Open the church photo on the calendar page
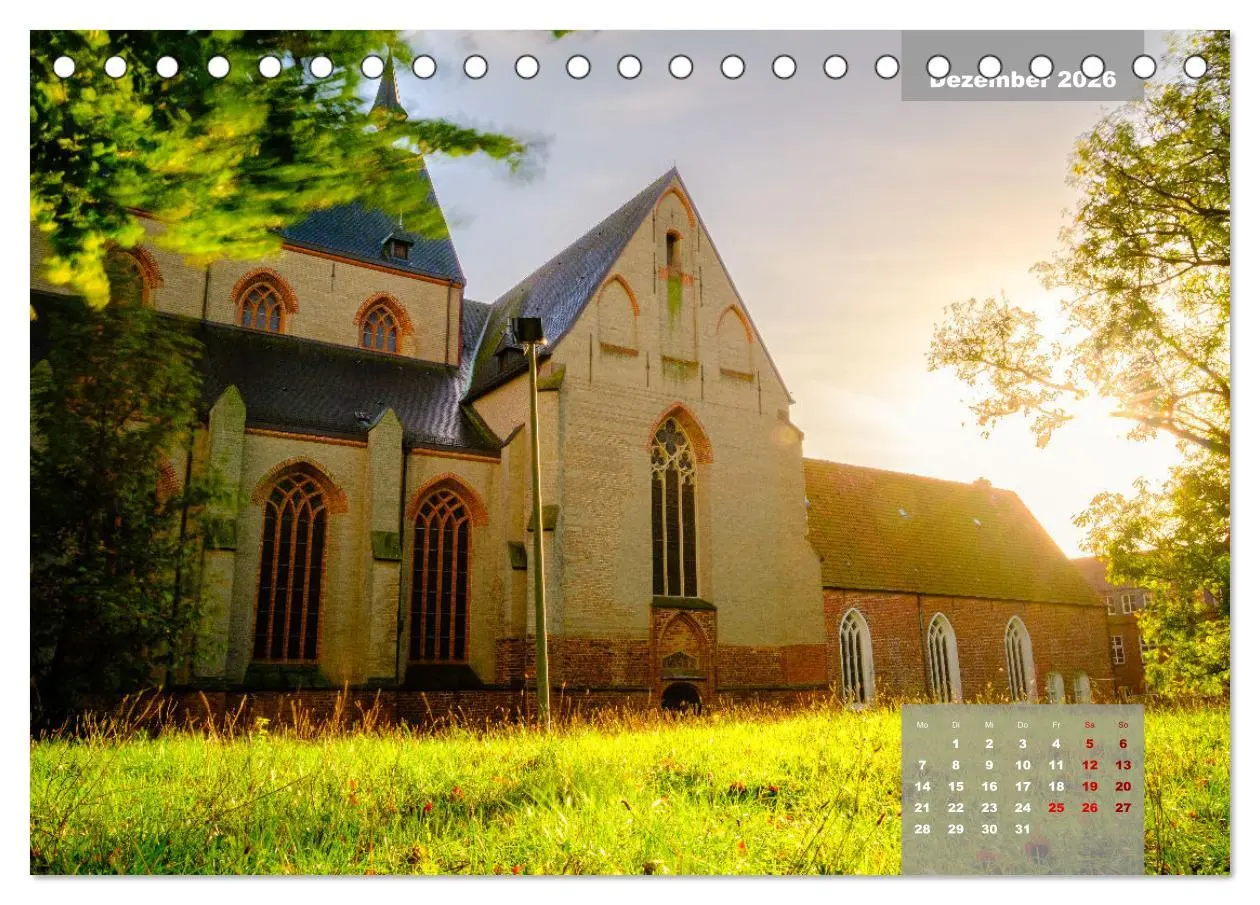 tap(630, 452)
